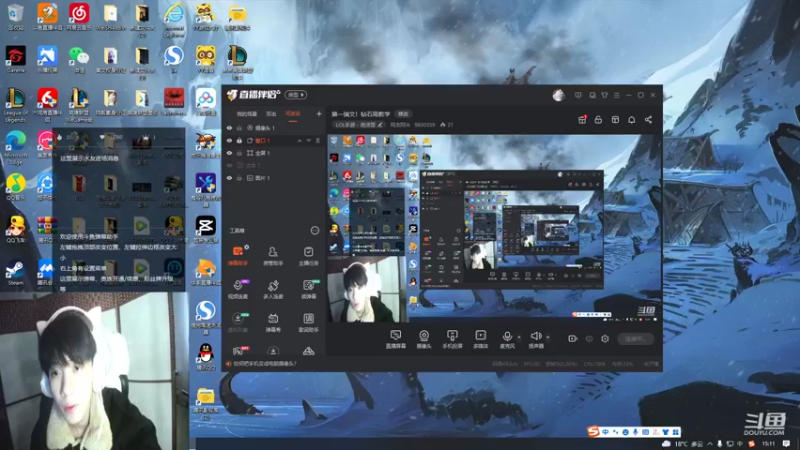Viewport: 800px width, 450px height.
Task: Click the shirt skin icon in the title bar
Action: [x=605, y=95]
